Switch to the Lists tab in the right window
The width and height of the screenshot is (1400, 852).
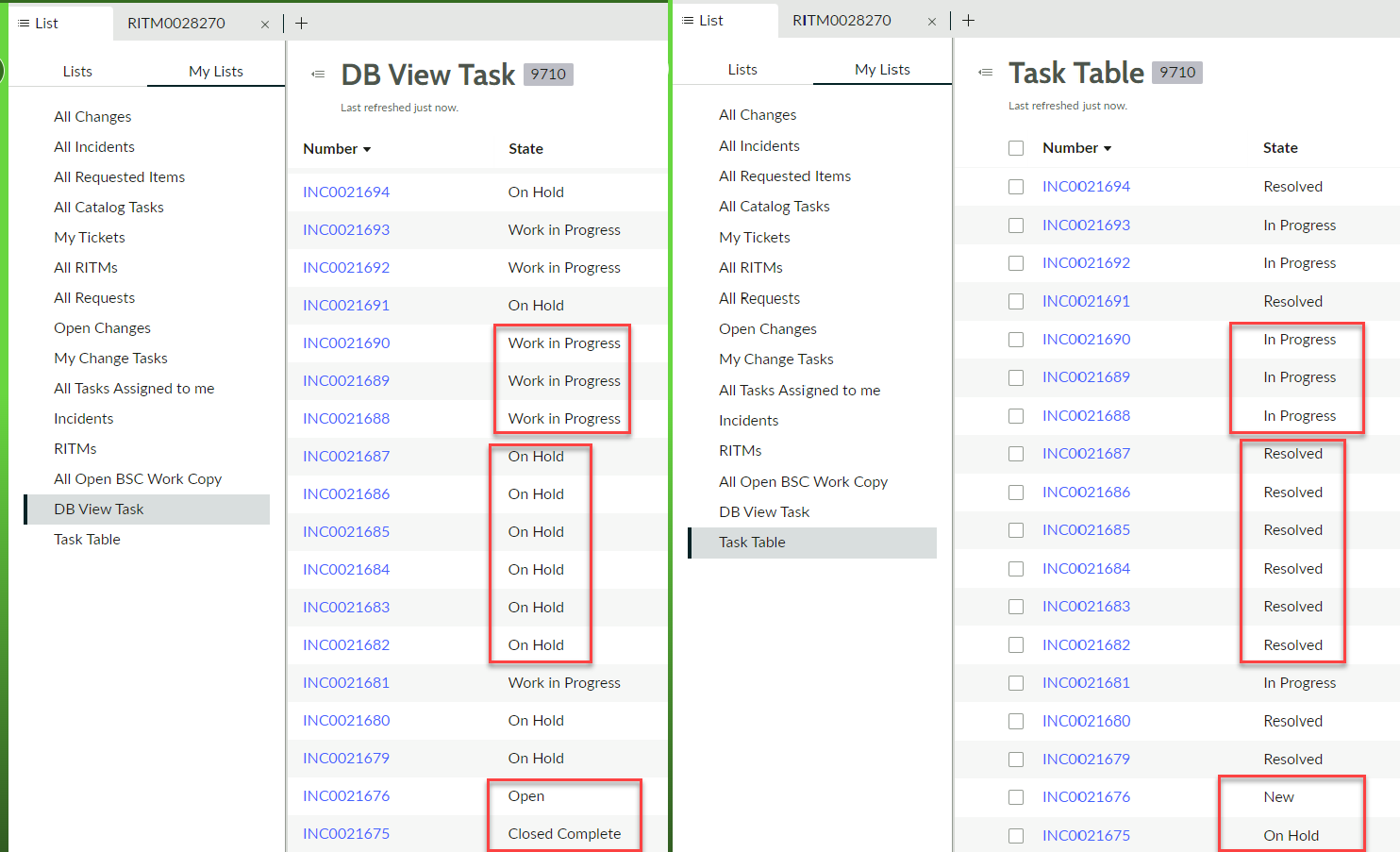(x=742, y=70)
